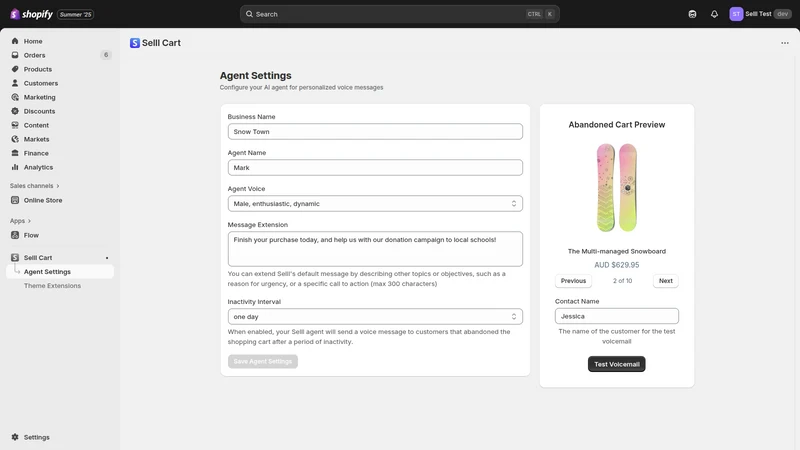Go to Products menu item
800x450 pixels.
pyautogui.click(x=38, y=69)
